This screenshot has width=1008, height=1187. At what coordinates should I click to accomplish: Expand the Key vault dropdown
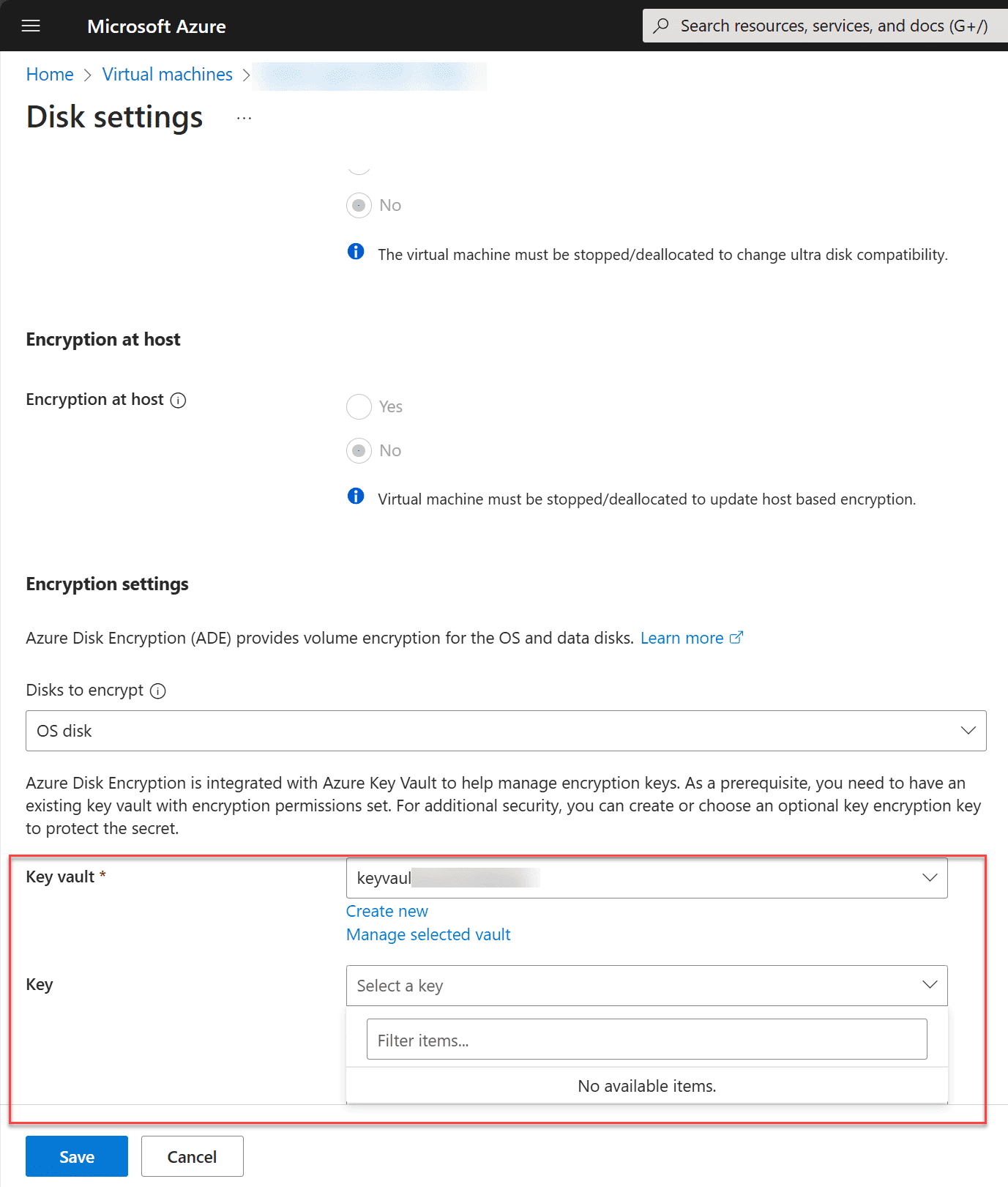[646, 878]
